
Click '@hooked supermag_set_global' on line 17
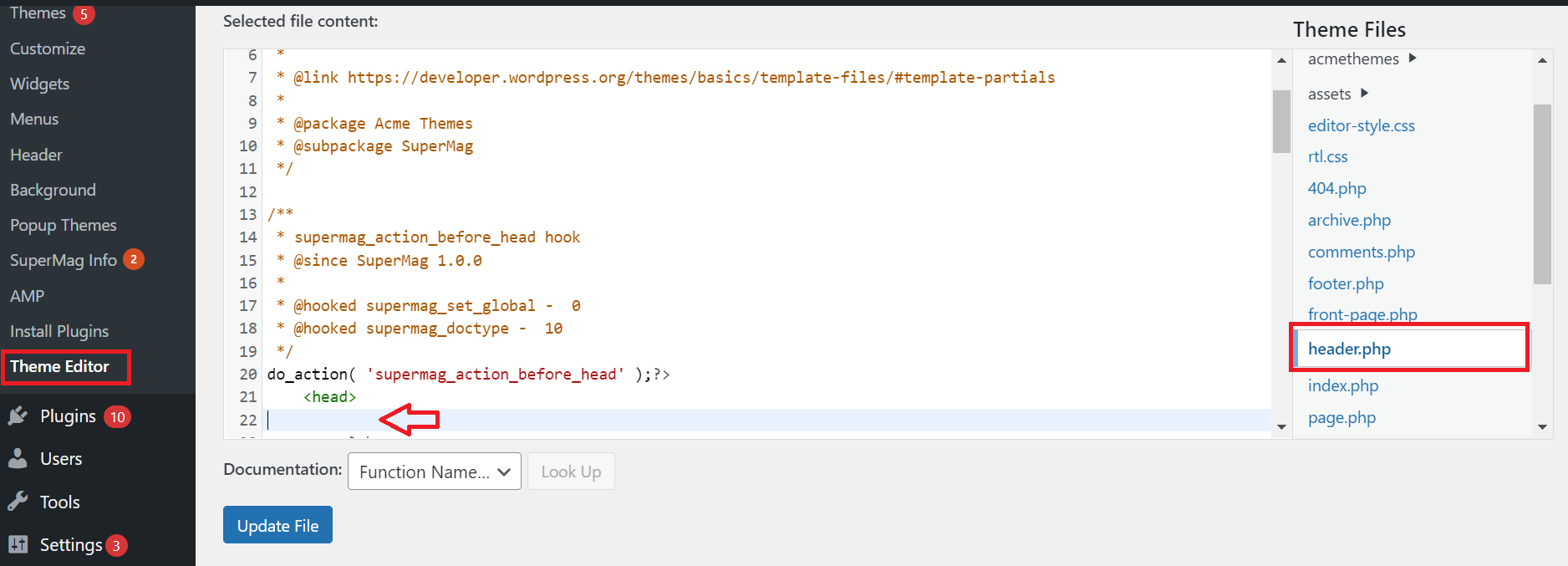414,305
